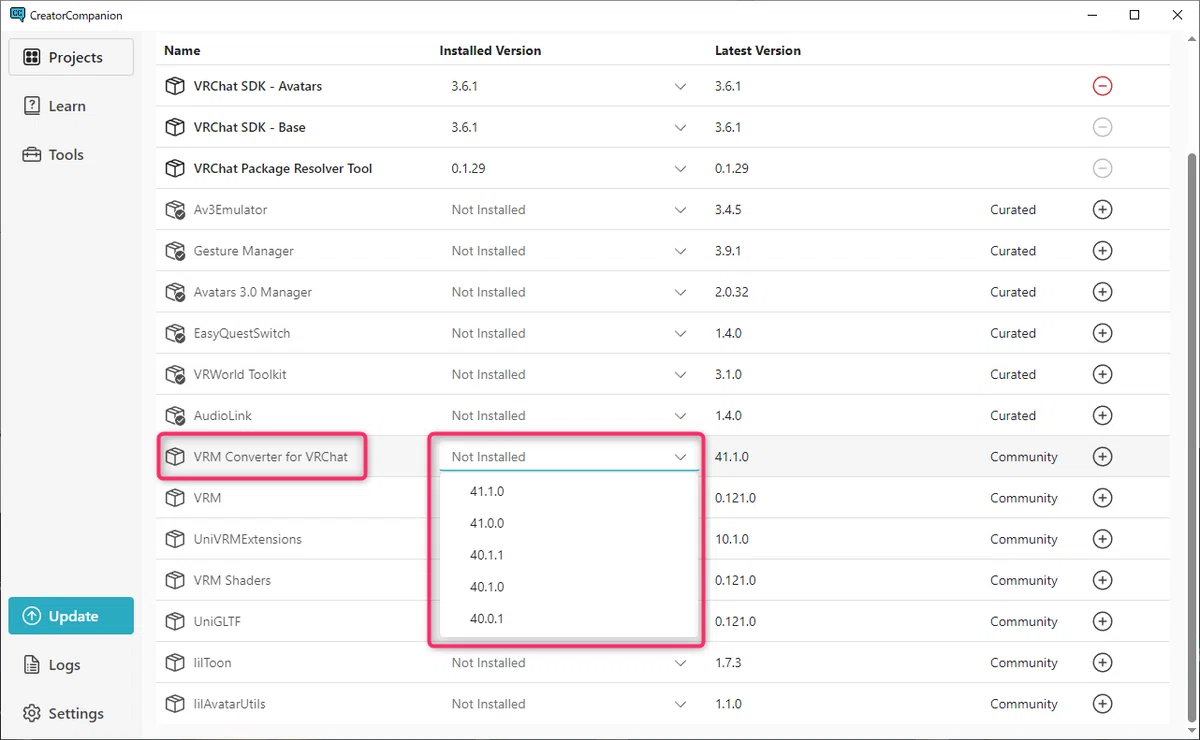1200x740 pixels.
Task: Open Settings from the sidebar
Action: [71, 714]
